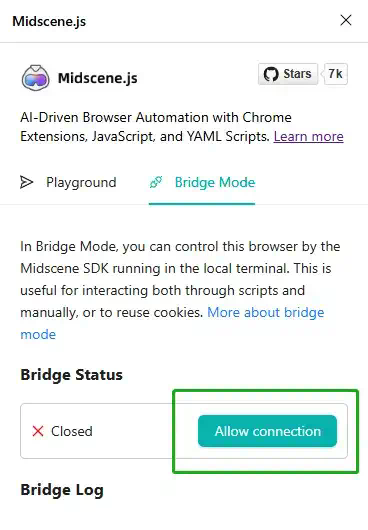368x530 pixels.
Task: Click the red X closed-status icon
Action: (x=38, y=431)
